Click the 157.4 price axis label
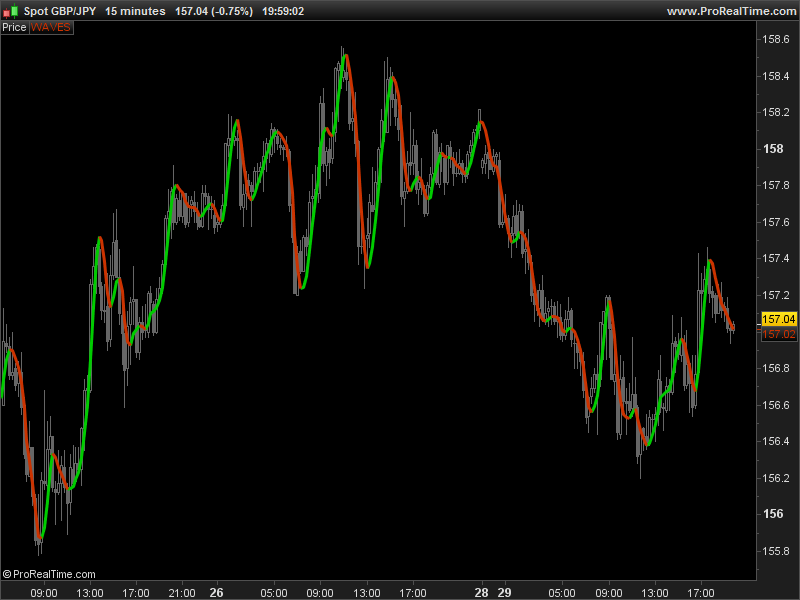This screenshot has width=800, height=600. point(776,258)
